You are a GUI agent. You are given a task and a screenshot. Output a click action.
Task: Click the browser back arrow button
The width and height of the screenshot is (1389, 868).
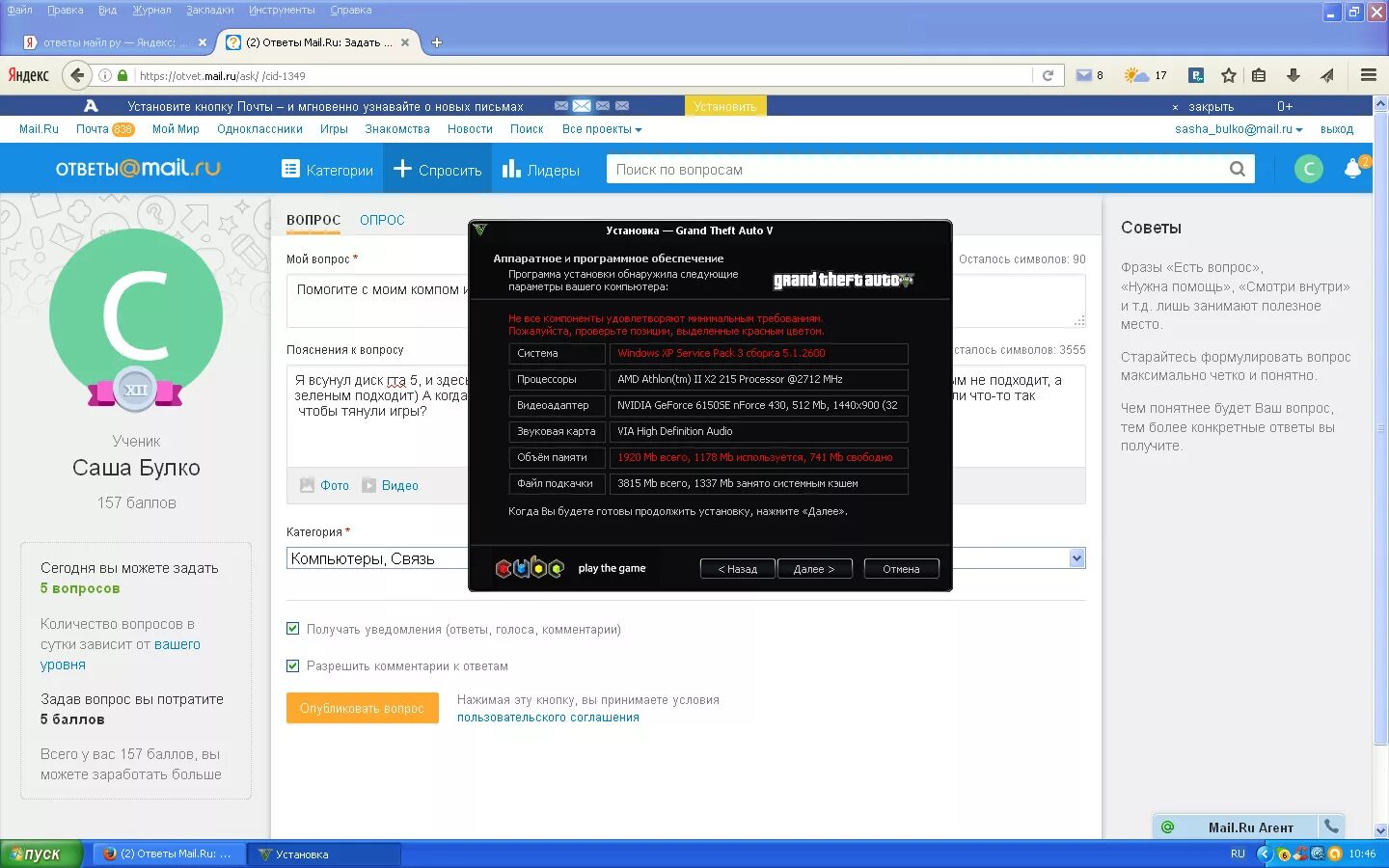tap(77, 75)
